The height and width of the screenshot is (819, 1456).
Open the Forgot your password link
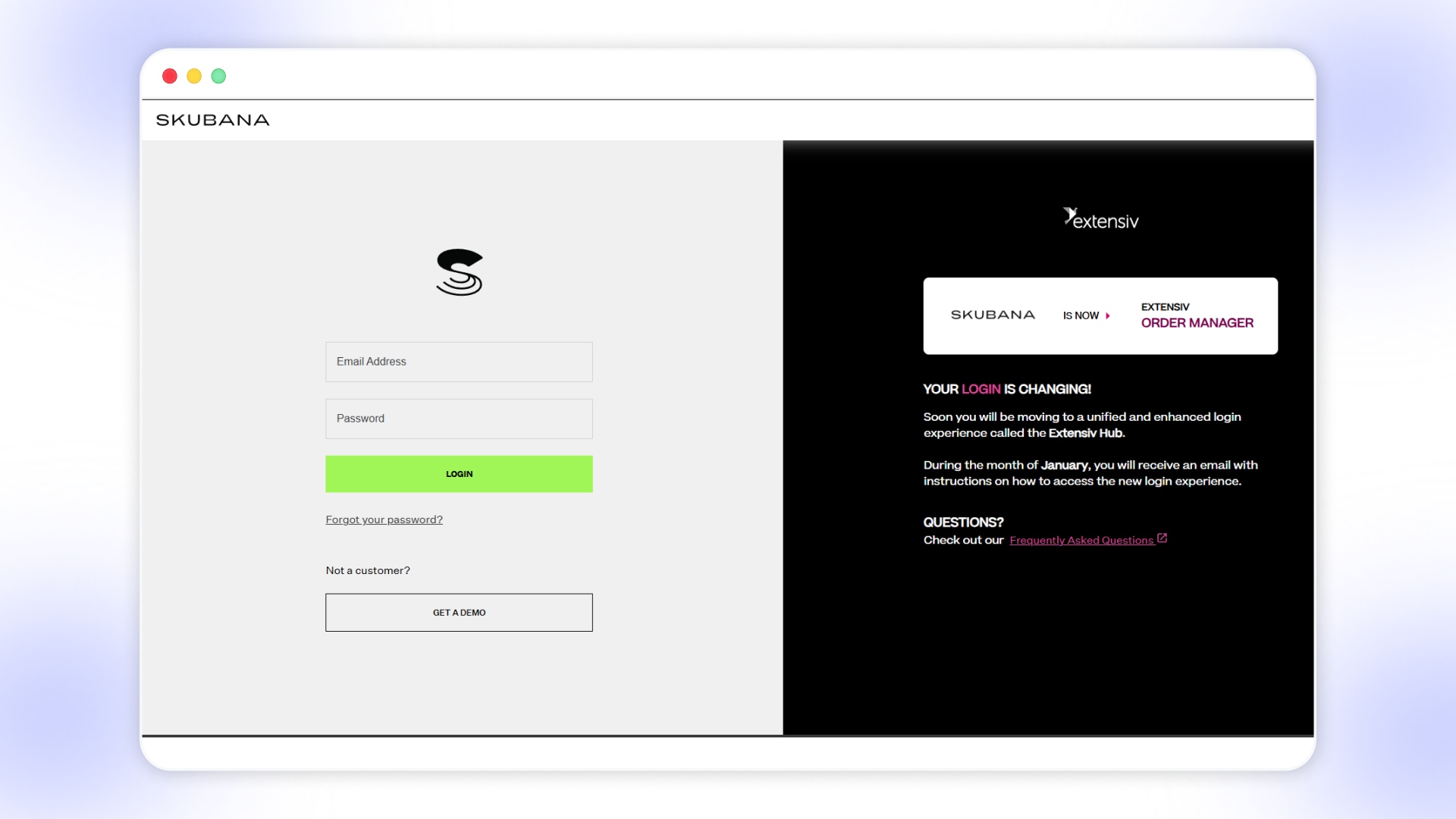point(384,519)
